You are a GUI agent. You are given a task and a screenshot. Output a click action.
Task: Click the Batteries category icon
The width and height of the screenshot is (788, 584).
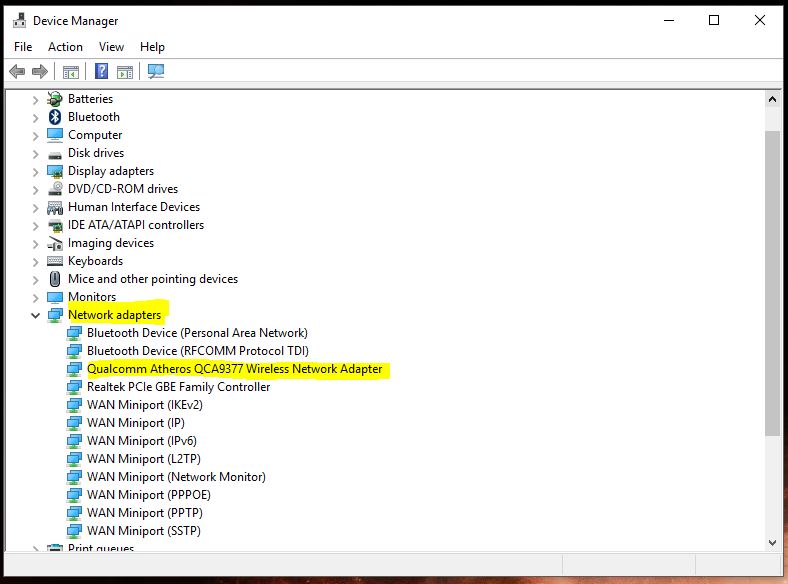tap(55, 99)
